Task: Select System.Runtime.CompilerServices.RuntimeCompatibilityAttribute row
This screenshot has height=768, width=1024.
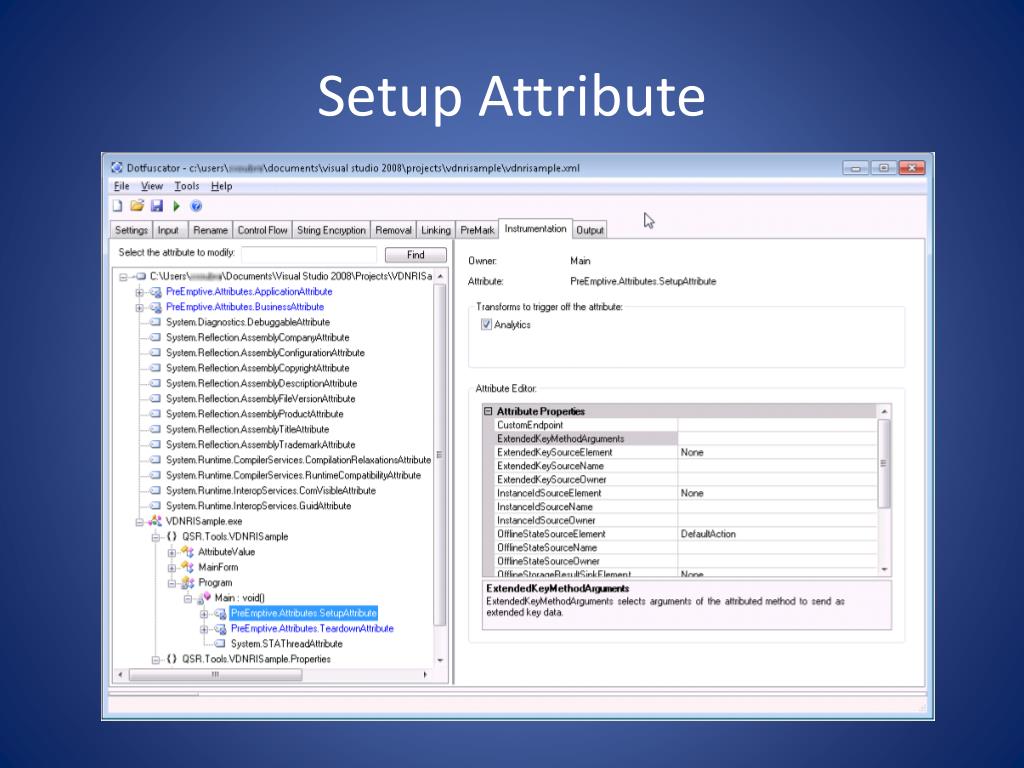Action: coord(293,475)
